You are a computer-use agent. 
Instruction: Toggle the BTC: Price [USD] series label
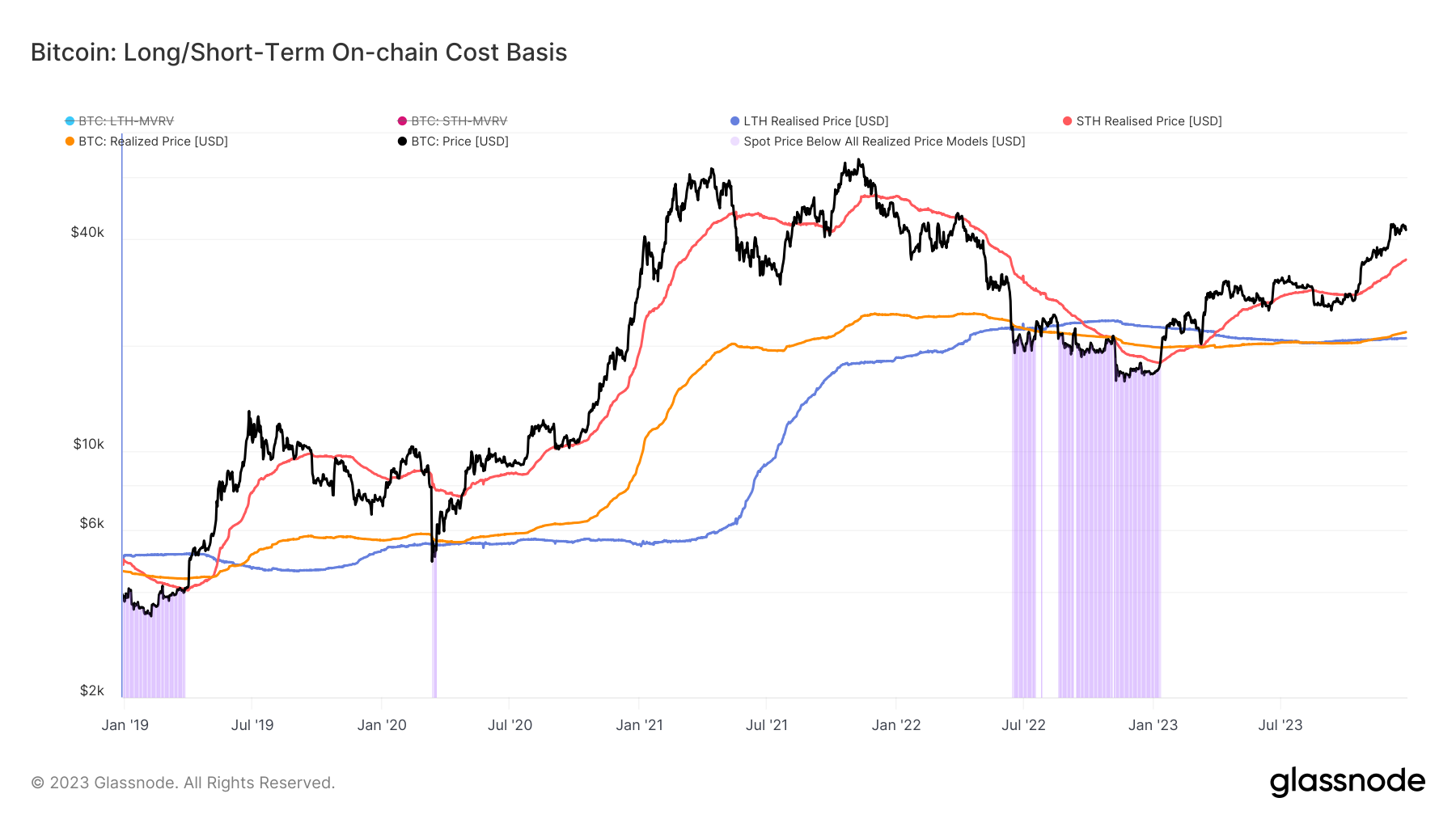[459, 141]
